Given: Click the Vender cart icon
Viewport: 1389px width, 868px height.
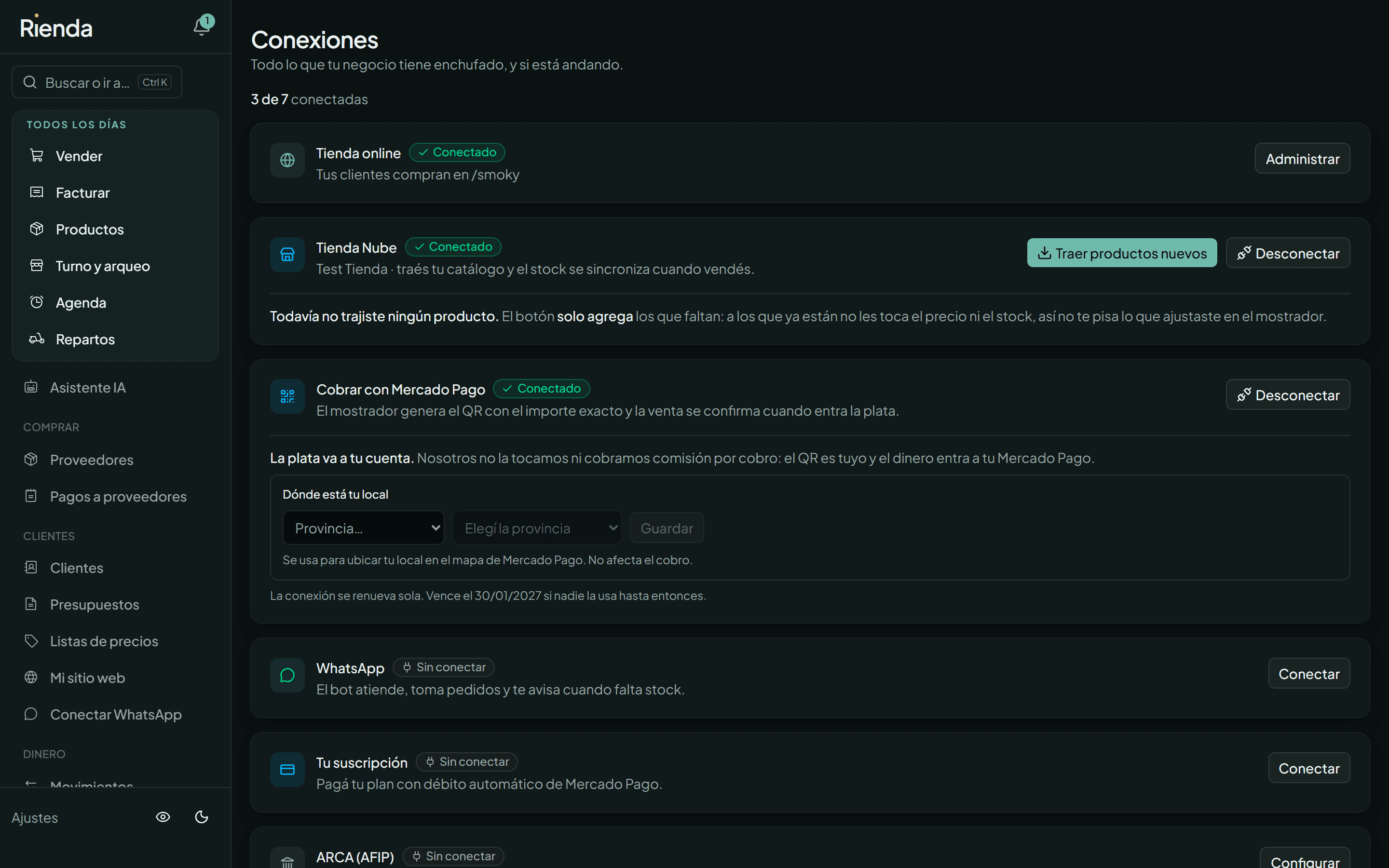Looking at the screenshot, I should pos(37,156).
